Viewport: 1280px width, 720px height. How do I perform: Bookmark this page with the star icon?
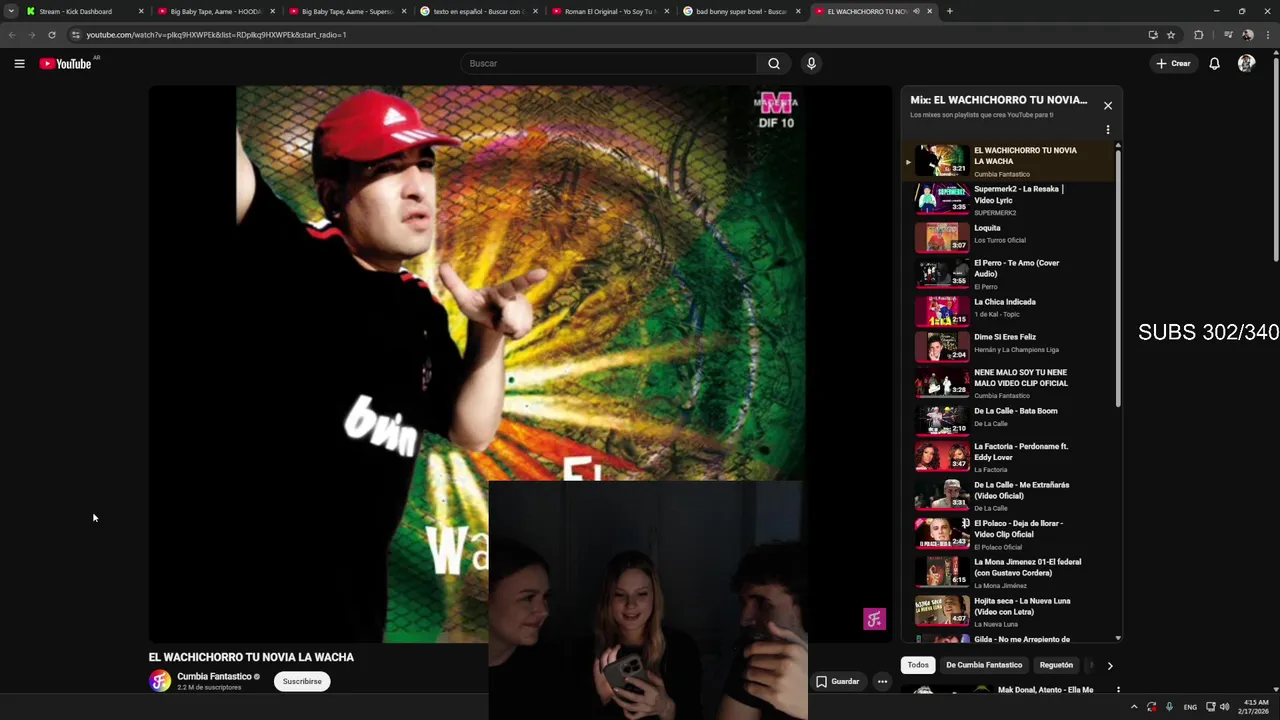pos(1171,34)
